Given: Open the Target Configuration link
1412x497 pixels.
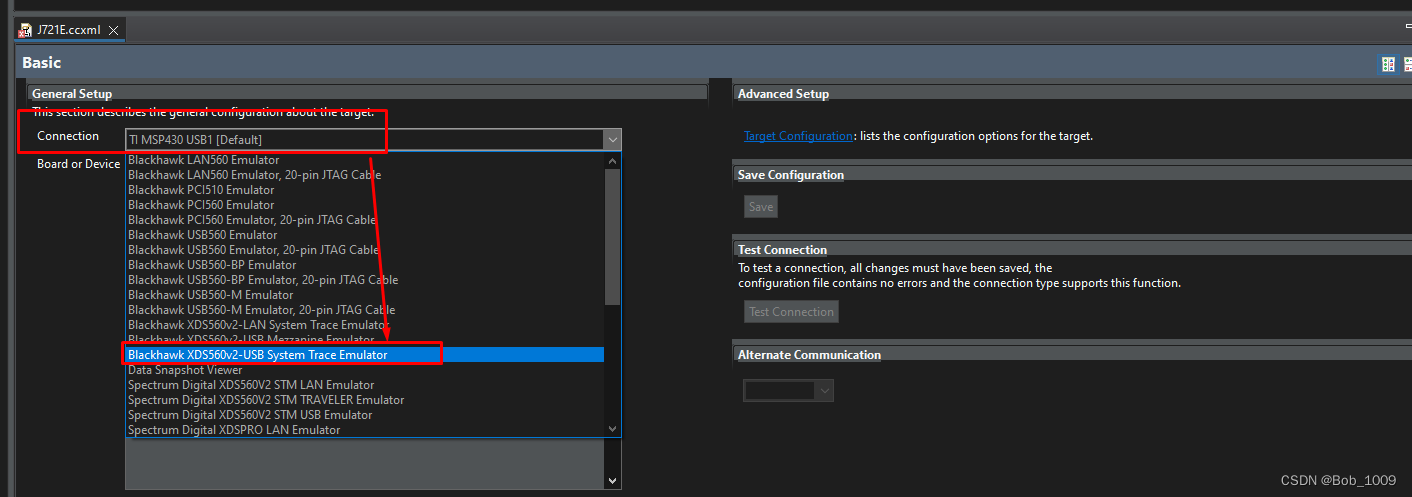Looking at the screenshot, I should tap(798, 136).
